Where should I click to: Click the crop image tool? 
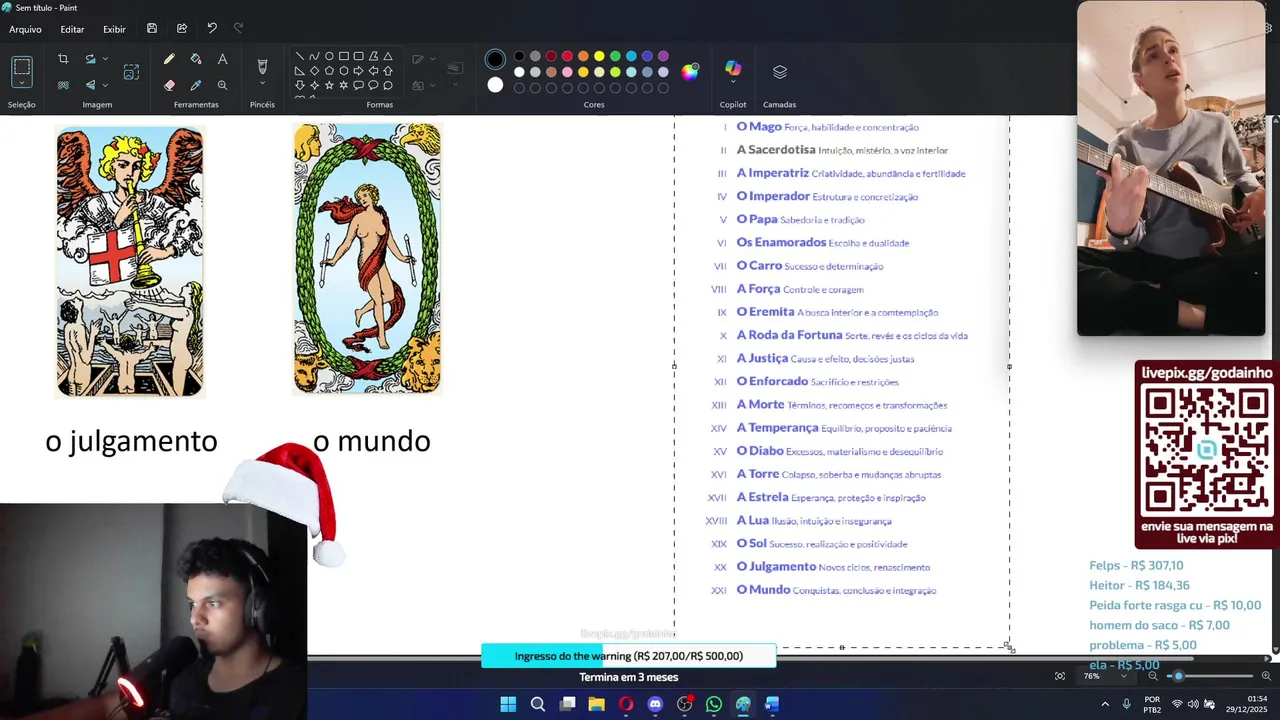pyautogui.click(x=63, y=59)
